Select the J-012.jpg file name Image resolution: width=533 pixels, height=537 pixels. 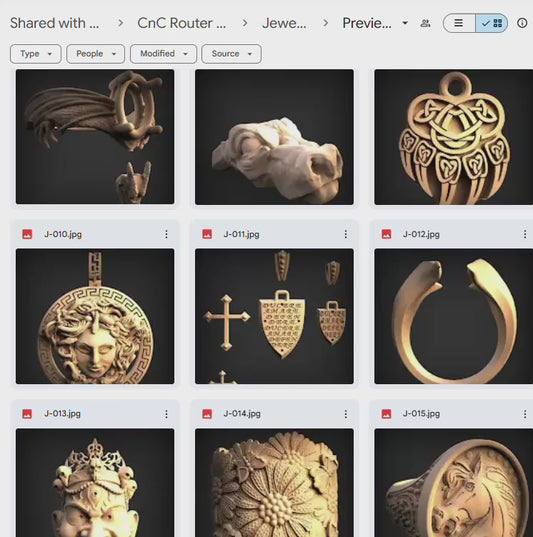point(421,234)
